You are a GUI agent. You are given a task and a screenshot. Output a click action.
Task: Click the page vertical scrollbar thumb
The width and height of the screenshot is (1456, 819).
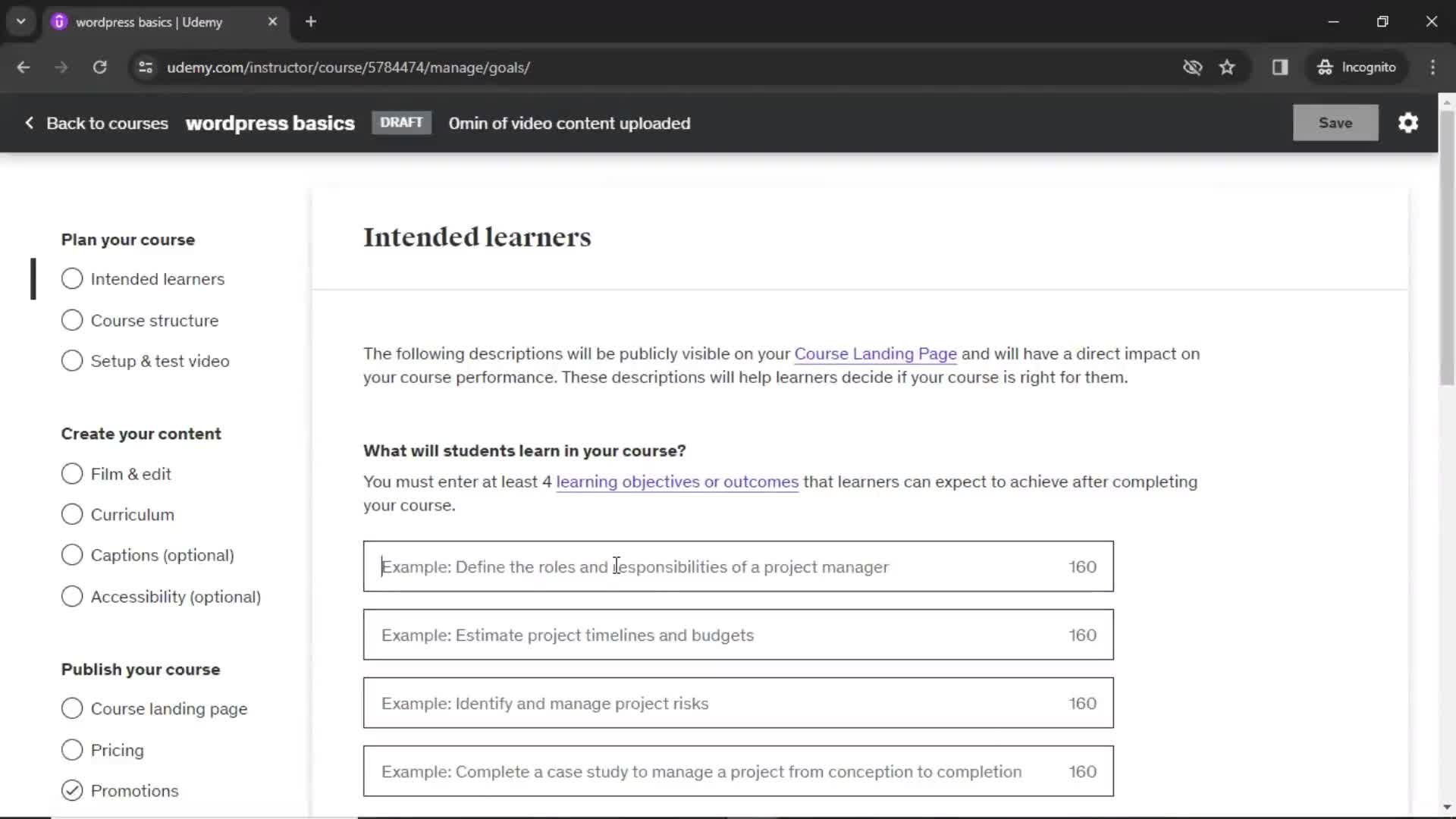coord(1447,247)
